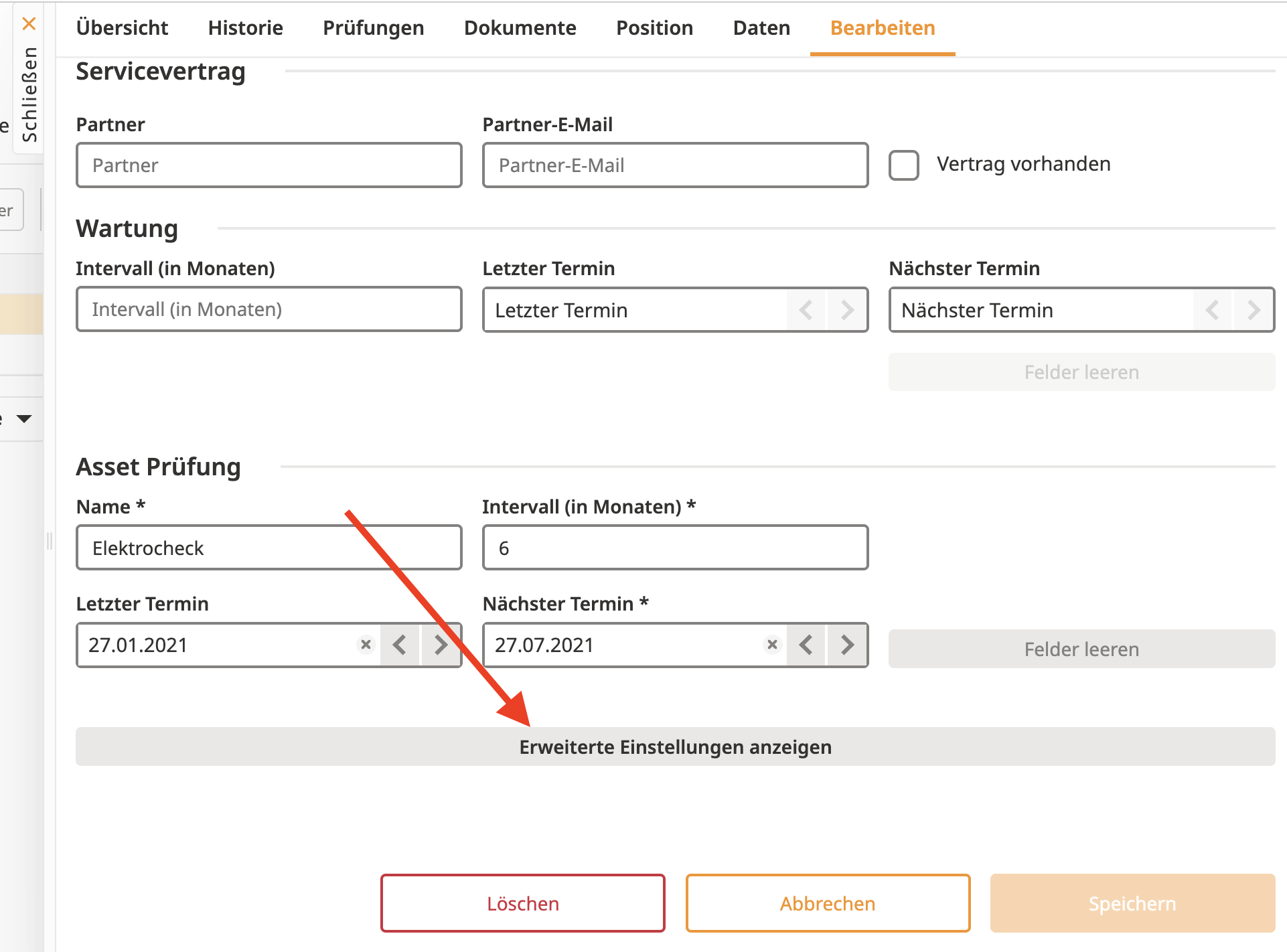The width and height of the screenshot is (1287, 952).
Task: Go to the Historie tab
Action: [245, 28]
